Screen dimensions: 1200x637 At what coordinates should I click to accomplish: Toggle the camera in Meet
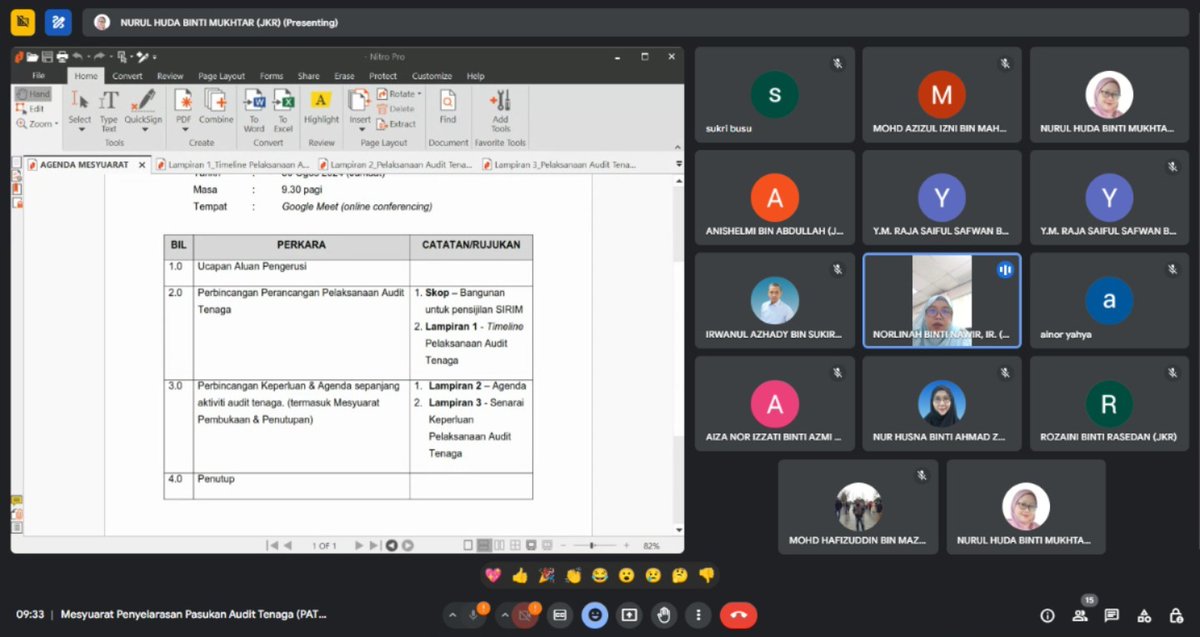pos(526,615)
